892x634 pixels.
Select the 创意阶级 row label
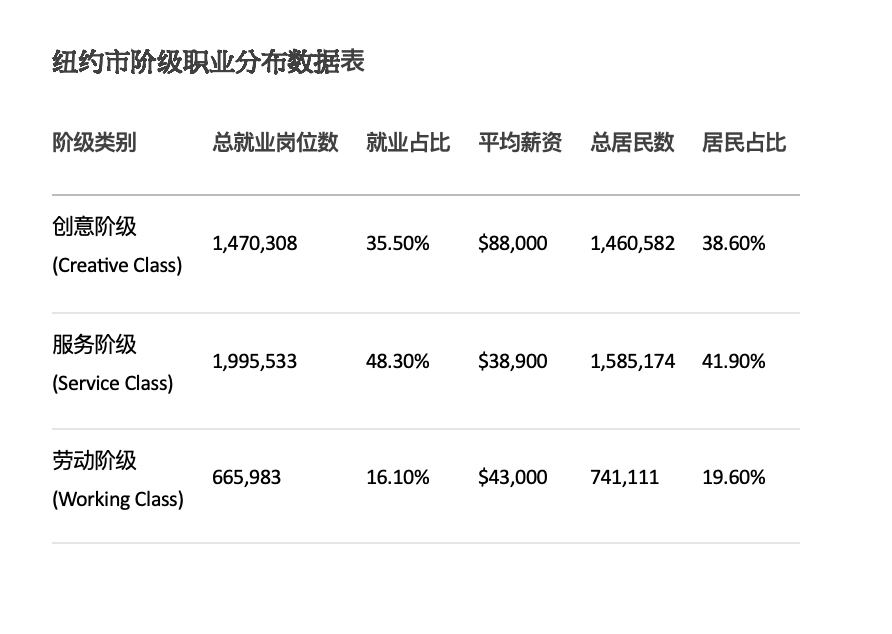pos(94,226)
